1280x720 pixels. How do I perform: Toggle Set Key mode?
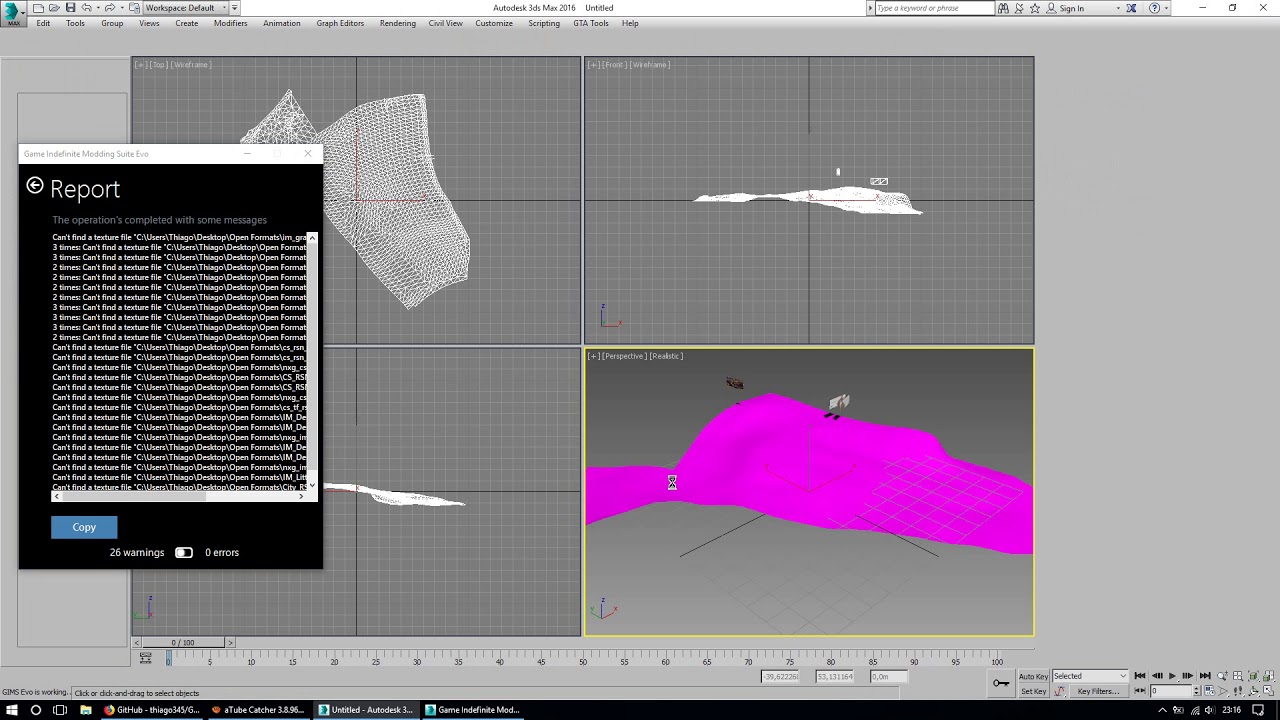(1033, 691)
